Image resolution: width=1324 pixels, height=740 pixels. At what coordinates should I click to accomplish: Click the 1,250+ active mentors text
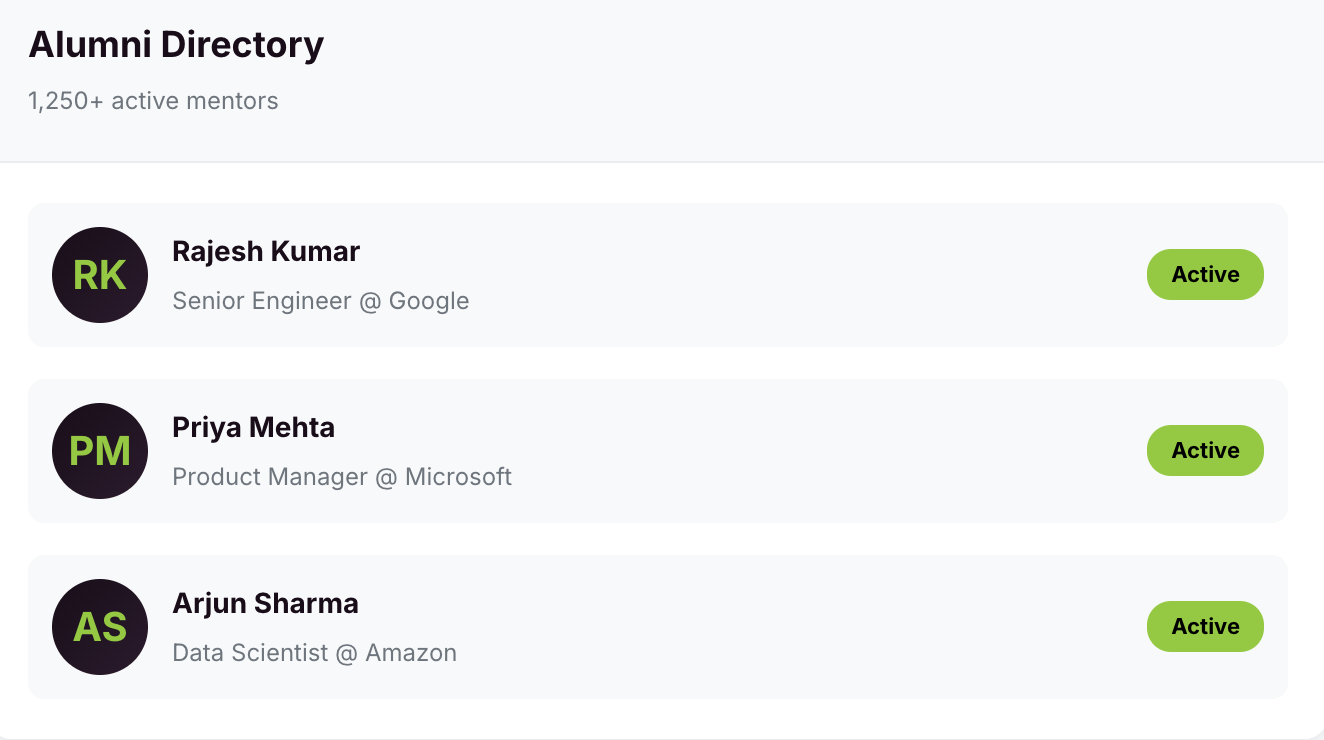[x=153, y=101]
